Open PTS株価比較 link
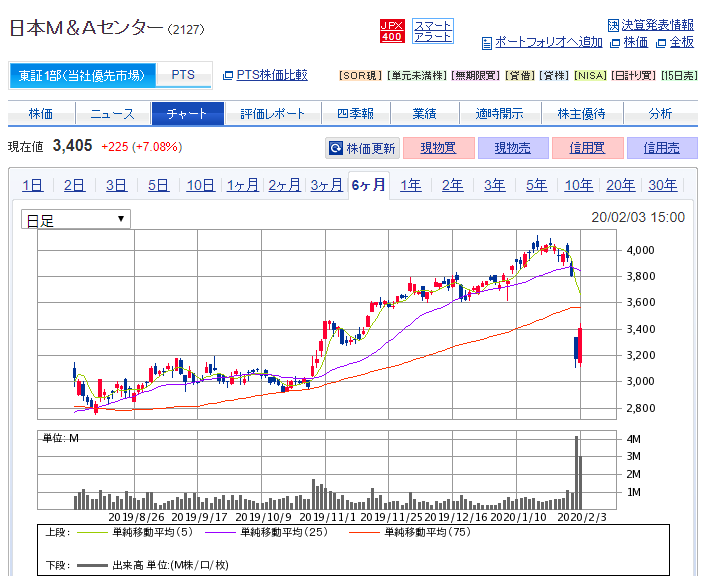Viewport: 705px width, 576px height. click(272, 75)
